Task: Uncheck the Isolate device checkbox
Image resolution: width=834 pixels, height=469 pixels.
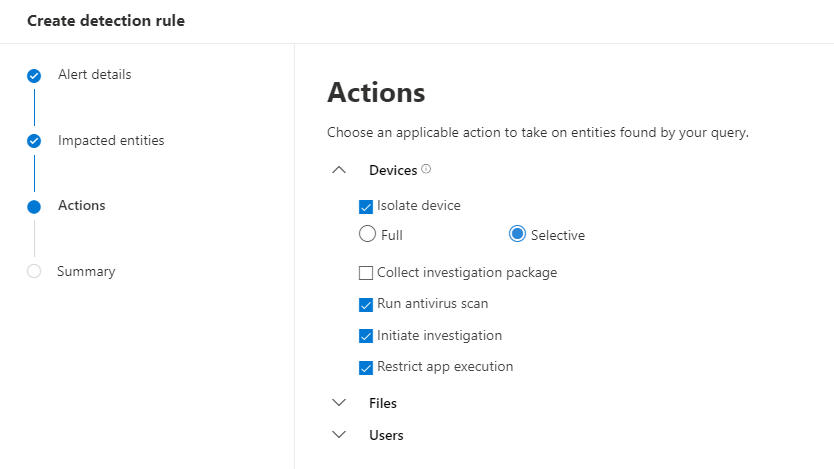Action: (366, 206)
